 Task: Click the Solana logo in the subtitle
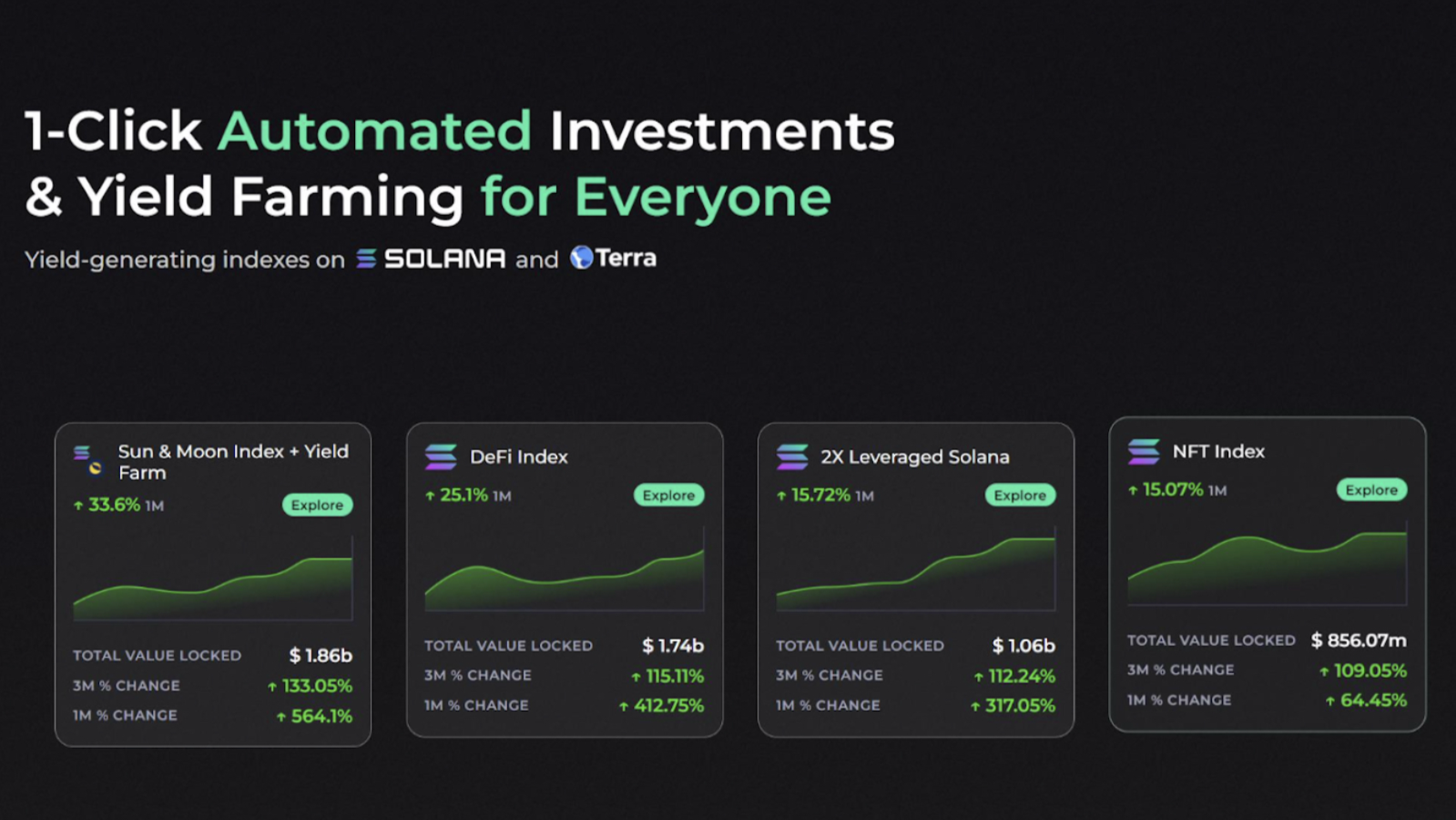366,259
